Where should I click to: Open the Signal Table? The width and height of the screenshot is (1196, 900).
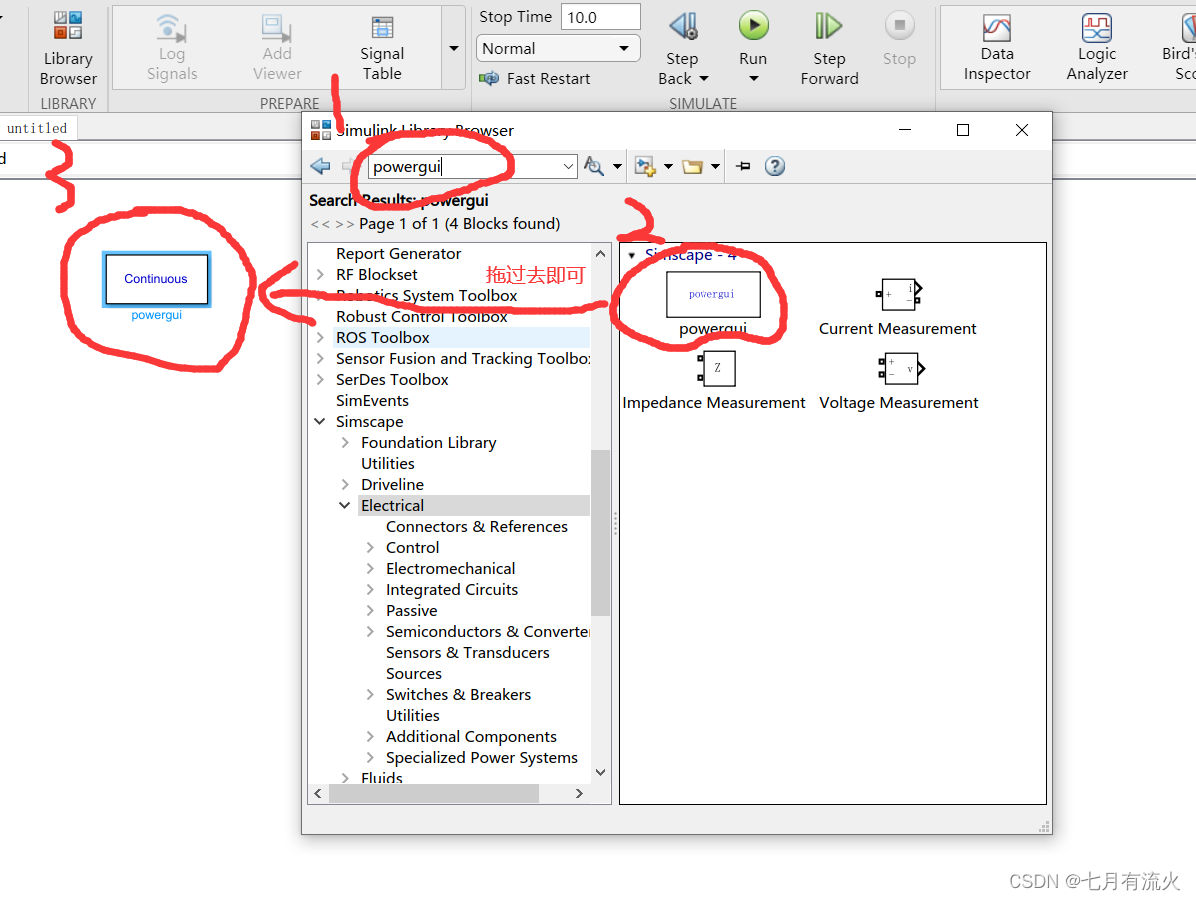click(382, 47)
